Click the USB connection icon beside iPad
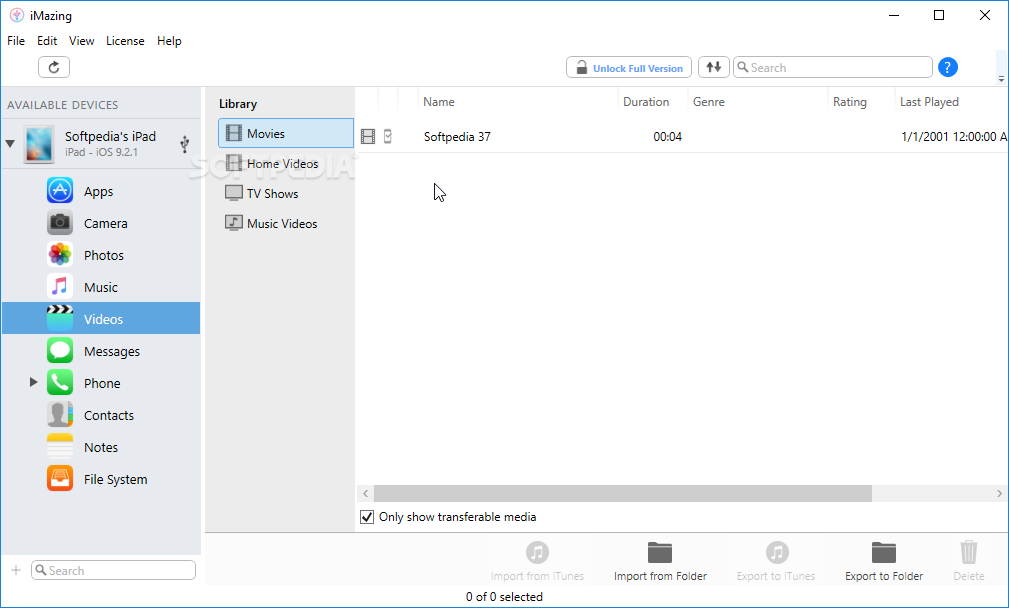Viewport: 1009px width, 608px height. pos(185,144)
